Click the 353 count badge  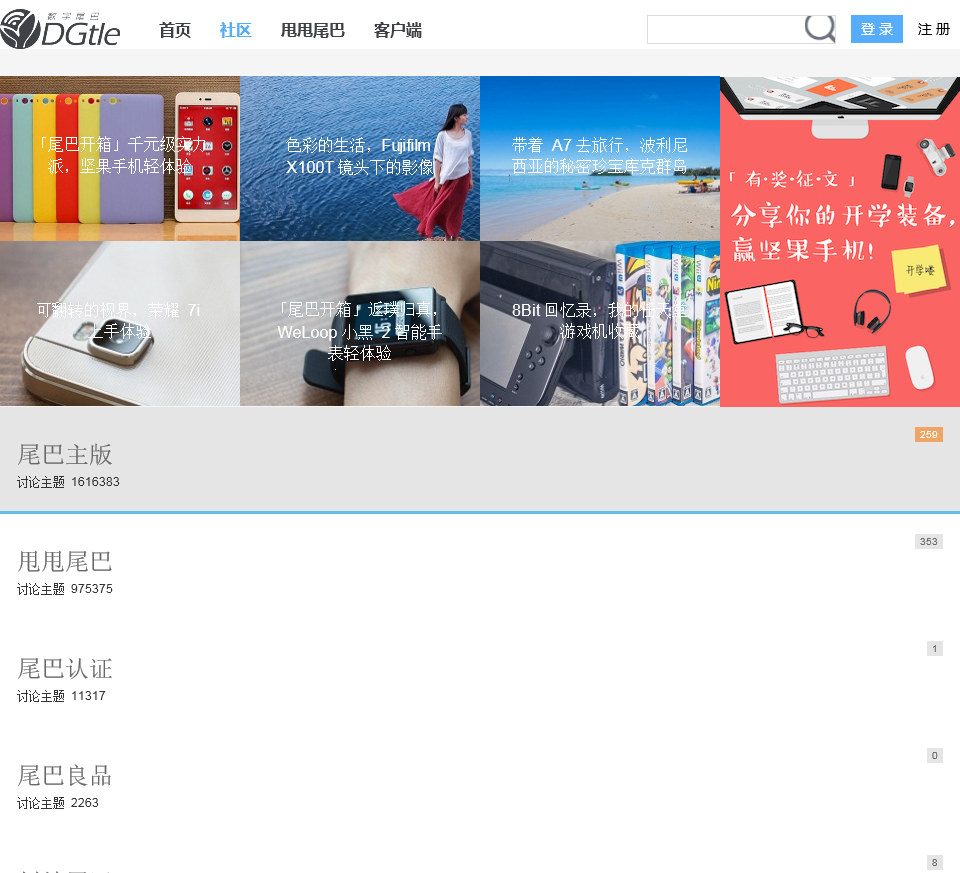click(929, 542)
